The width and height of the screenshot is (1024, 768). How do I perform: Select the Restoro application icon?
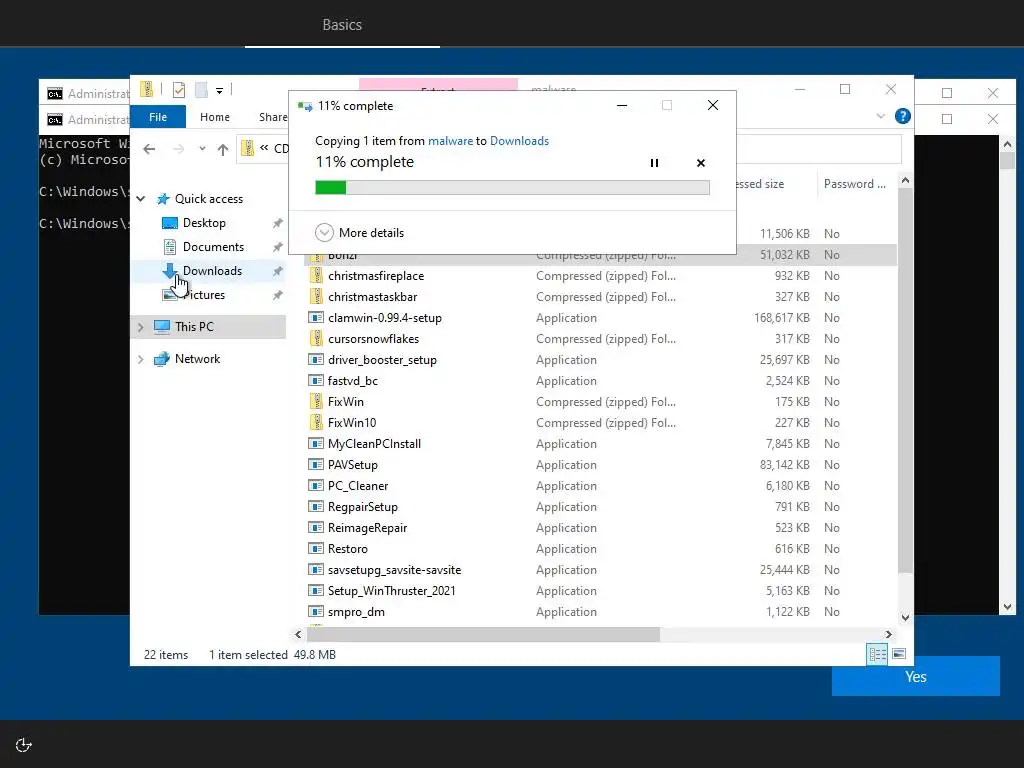(x=316, y=548)
